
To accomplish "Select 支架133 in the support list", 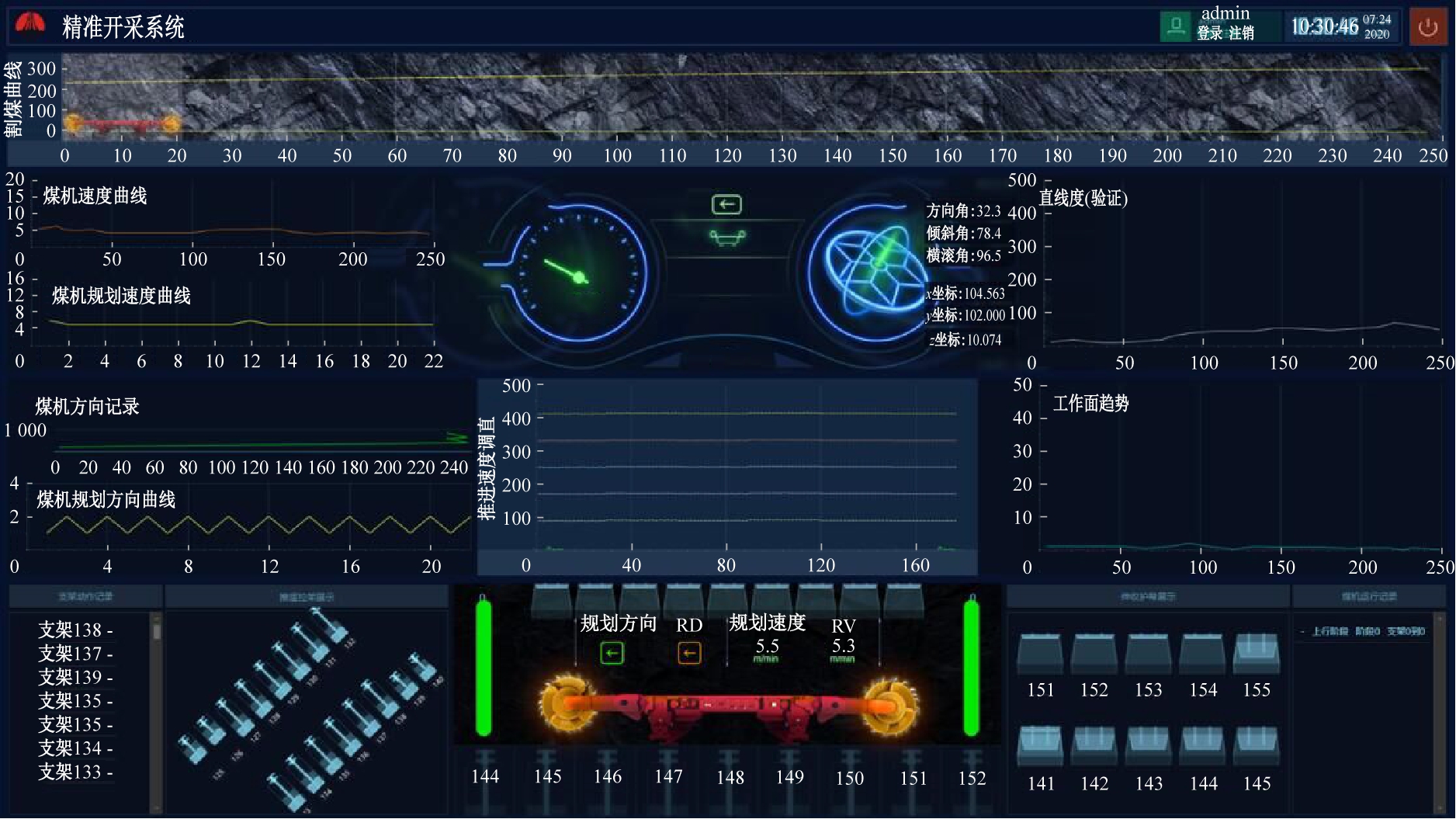I will [75, 772].
